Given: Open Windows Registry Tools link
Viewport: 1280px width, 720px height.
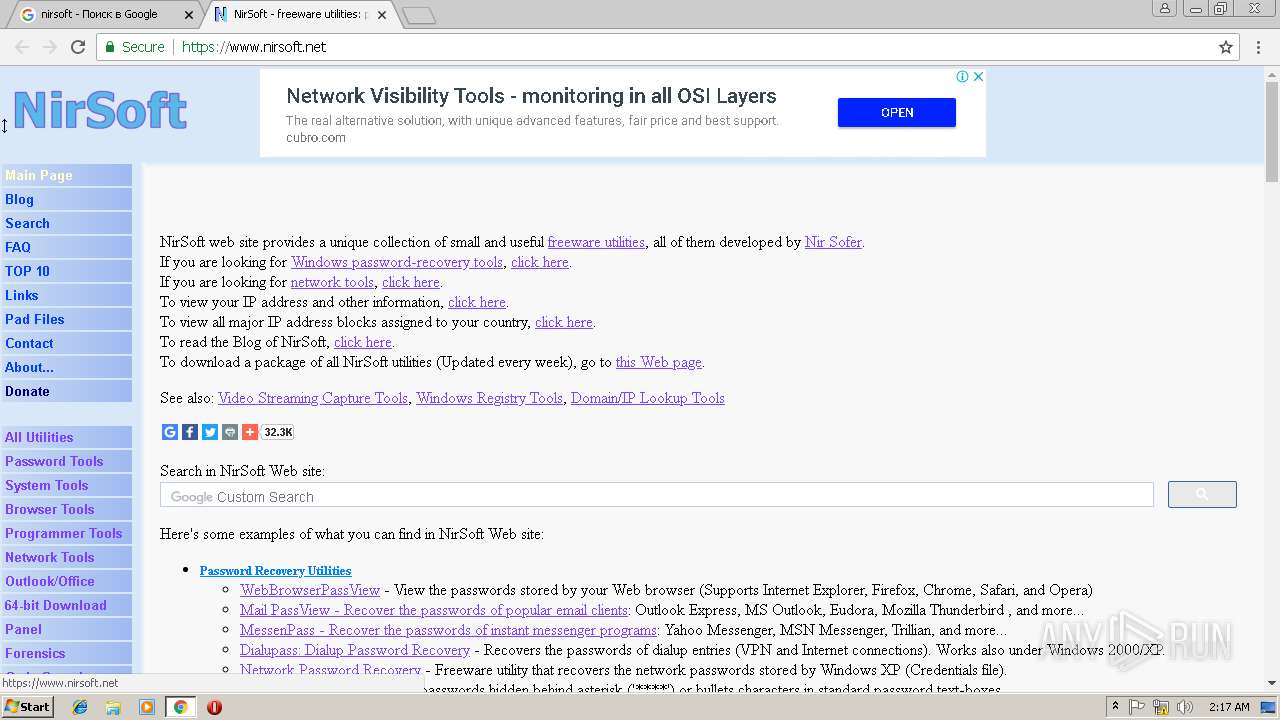Looking at the screenshot, I should point(490,398).
